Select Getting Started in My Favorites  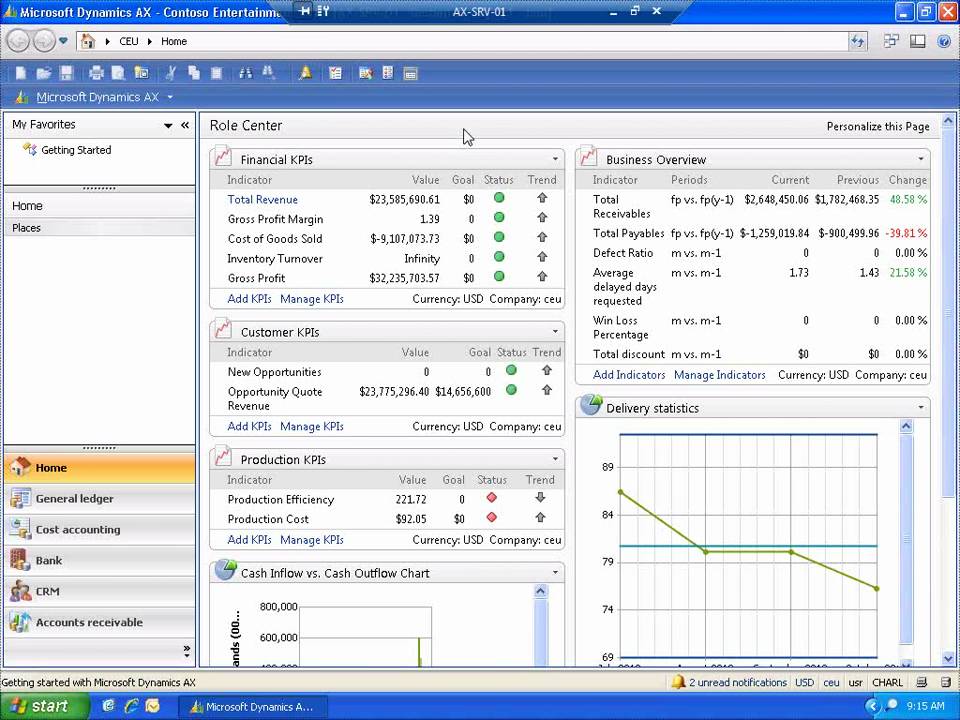pos(77,150)
